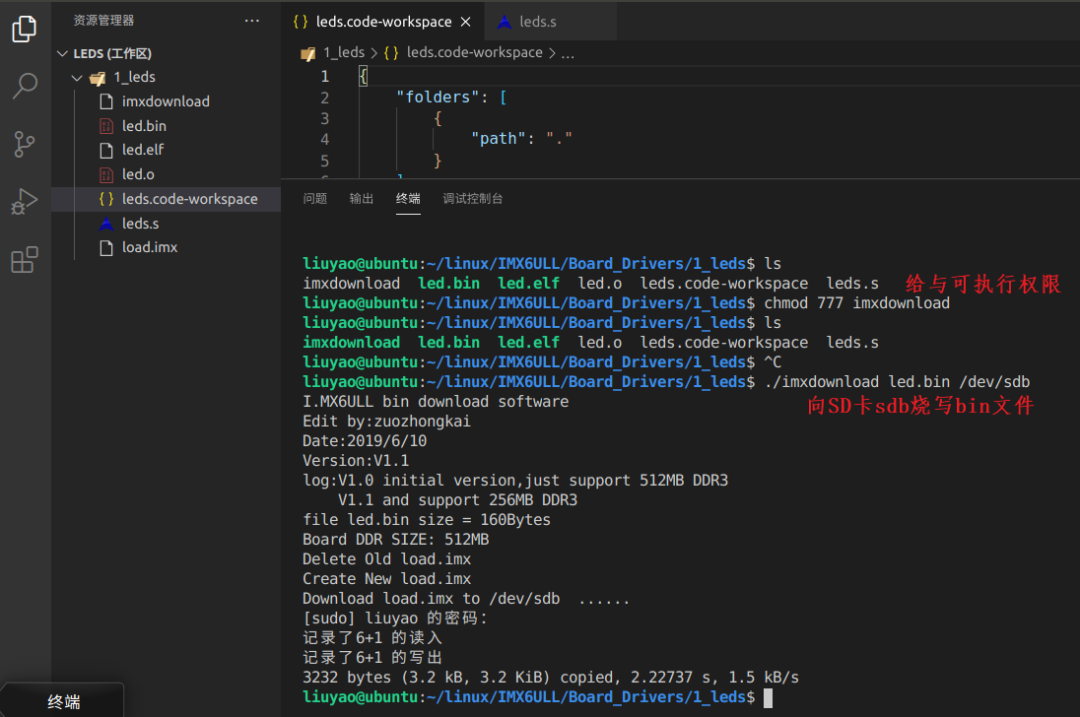Viewport: 1080px width, 717px height.
Task: Open the 调试控制台 panel tab
Action: click(x=473, y=199)
